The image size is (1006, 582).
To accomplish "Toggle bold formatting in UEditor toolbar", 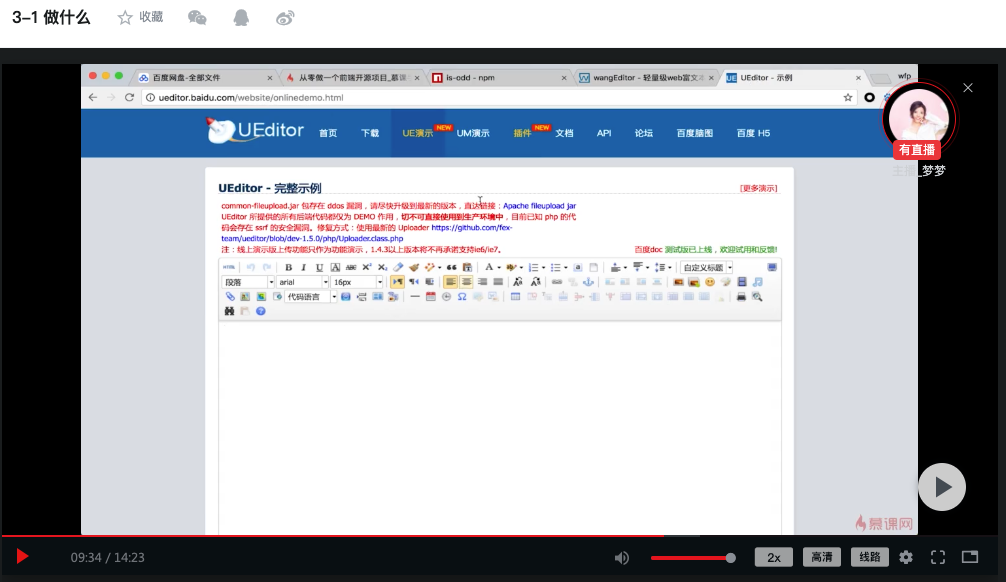I will click(x=289, y=268).
